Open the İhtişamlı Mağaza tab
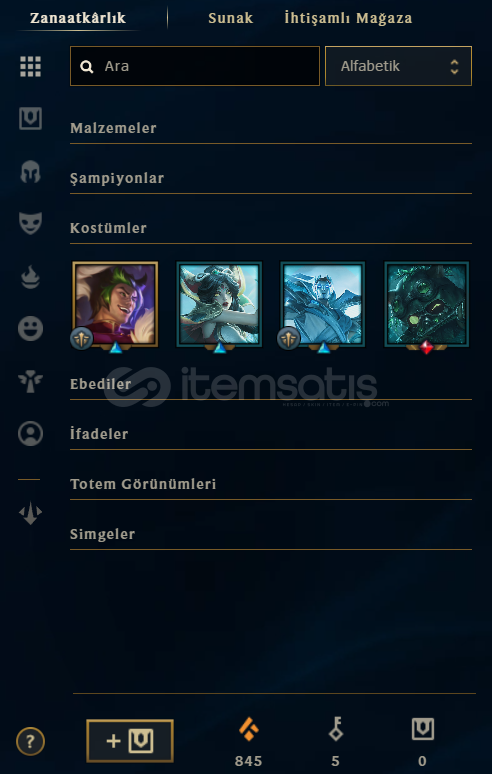 (348, 18)
